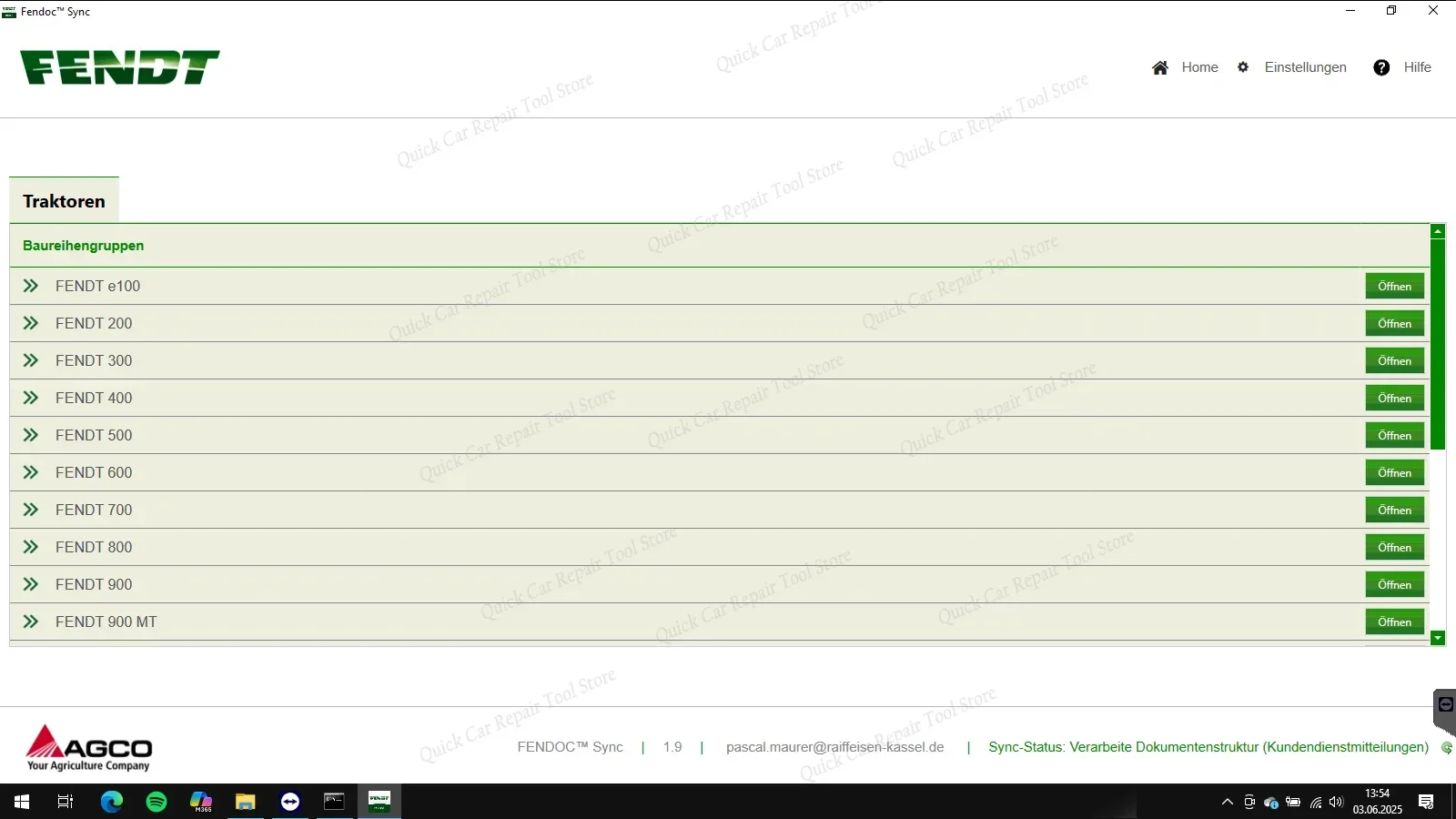The image size is (1456, 819).
Task: Open the FENDT 900 MT series with Öffnen
Action: pyautogui.click(x=1394, y=622)
